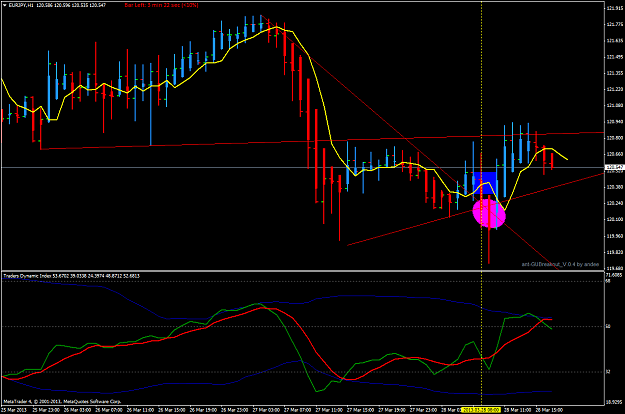Click the current price label 120.547 on axis
Viewport: 625px width, 414px height.
point(613,167)
